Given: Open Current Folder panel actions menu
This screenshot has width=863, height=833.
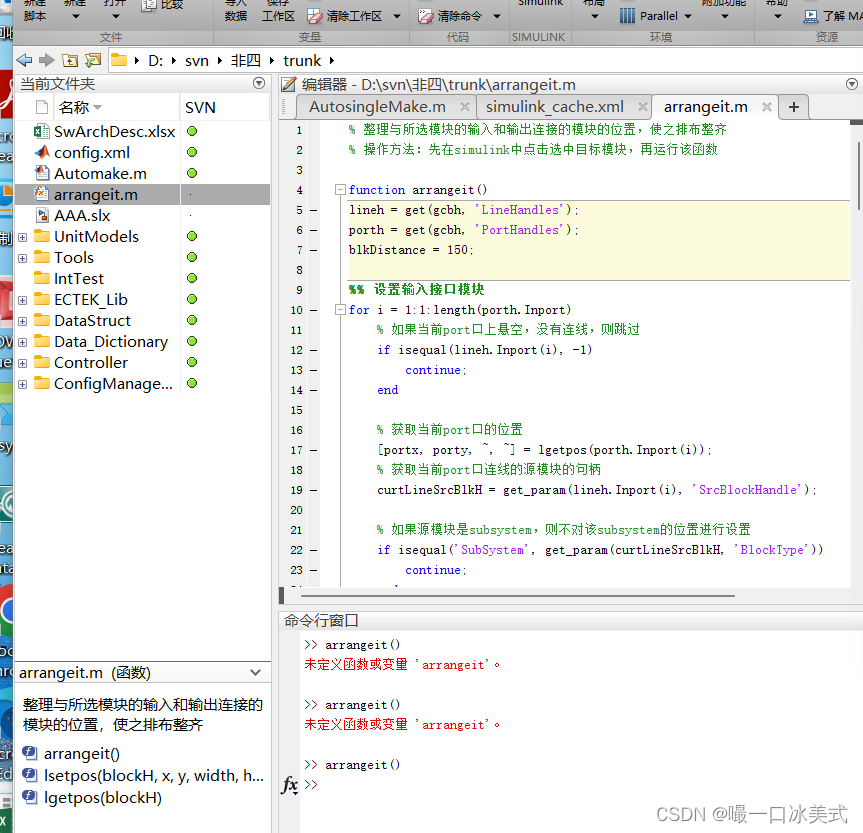Looking at the screenshot, I should (x=259, y=83).
